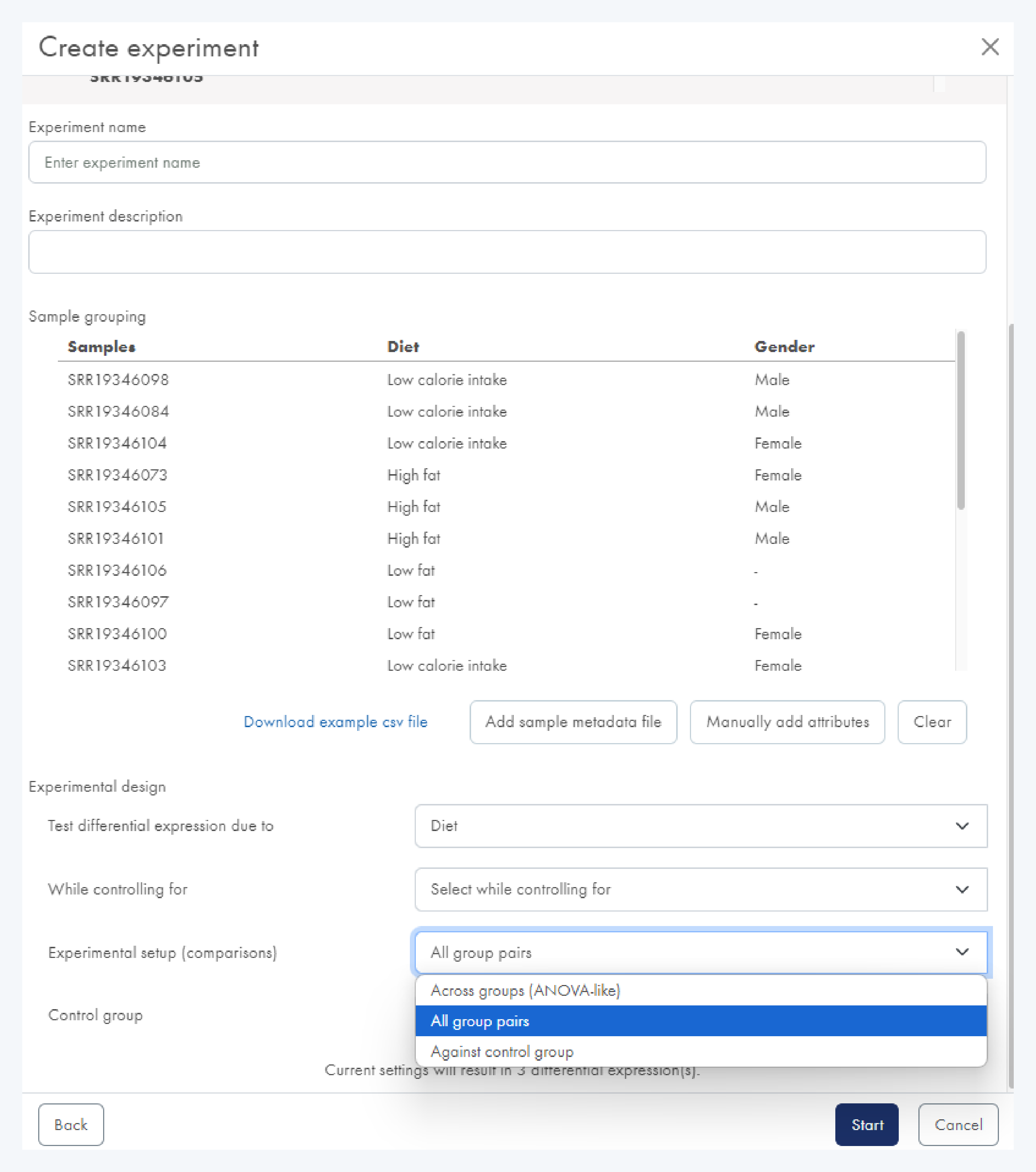This screenshot has width=1036, height=1172.
Task: Click the dialog's main vertical scrollbar
Action: click(x=1011, y=705)
